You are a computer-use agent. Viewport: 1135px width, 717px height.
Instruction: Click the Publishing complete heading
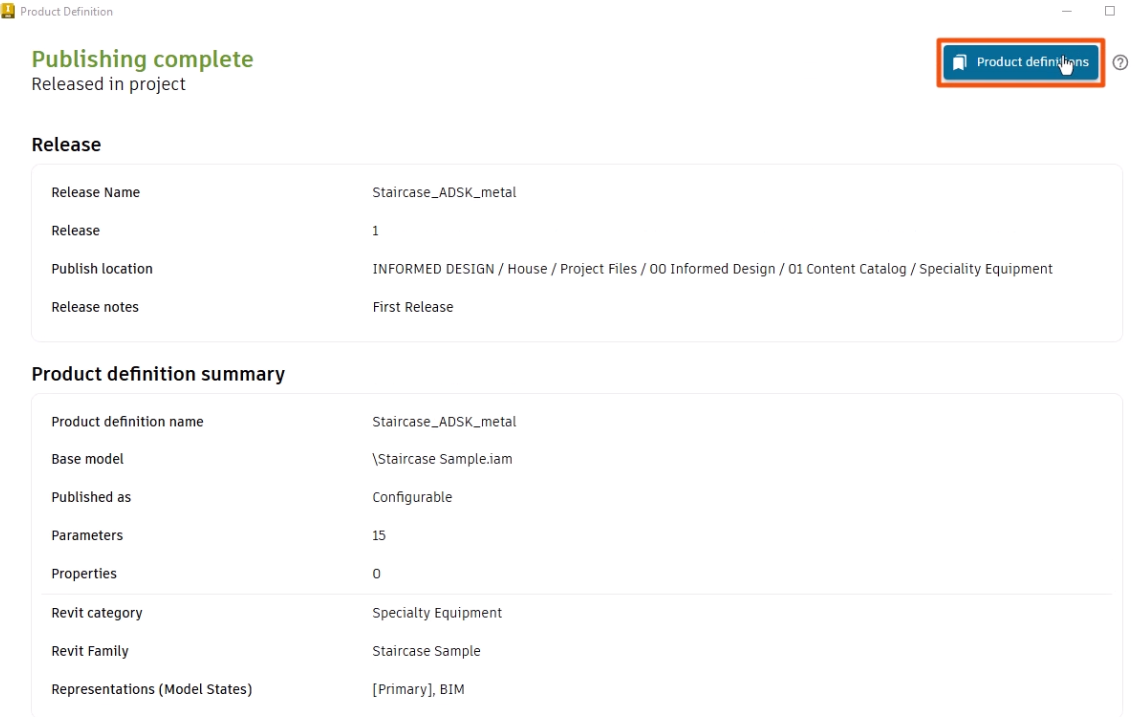[142, 60]
